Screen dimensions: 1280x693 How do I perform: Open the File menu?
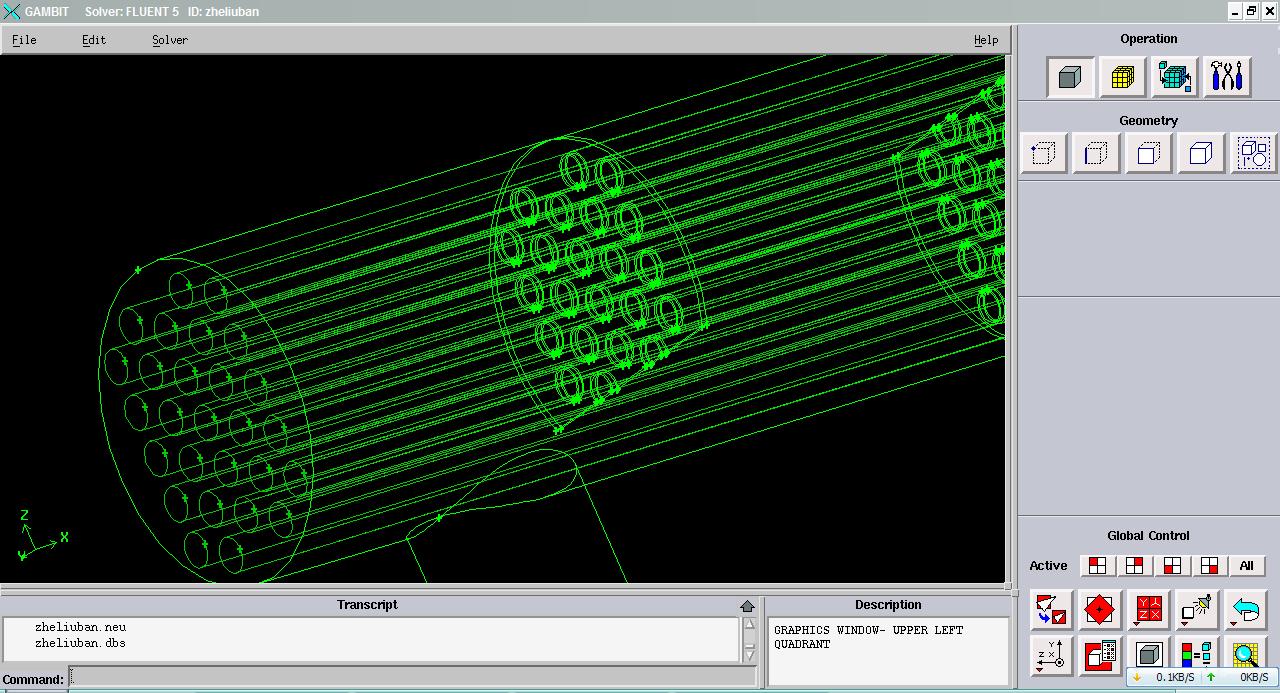24,40
